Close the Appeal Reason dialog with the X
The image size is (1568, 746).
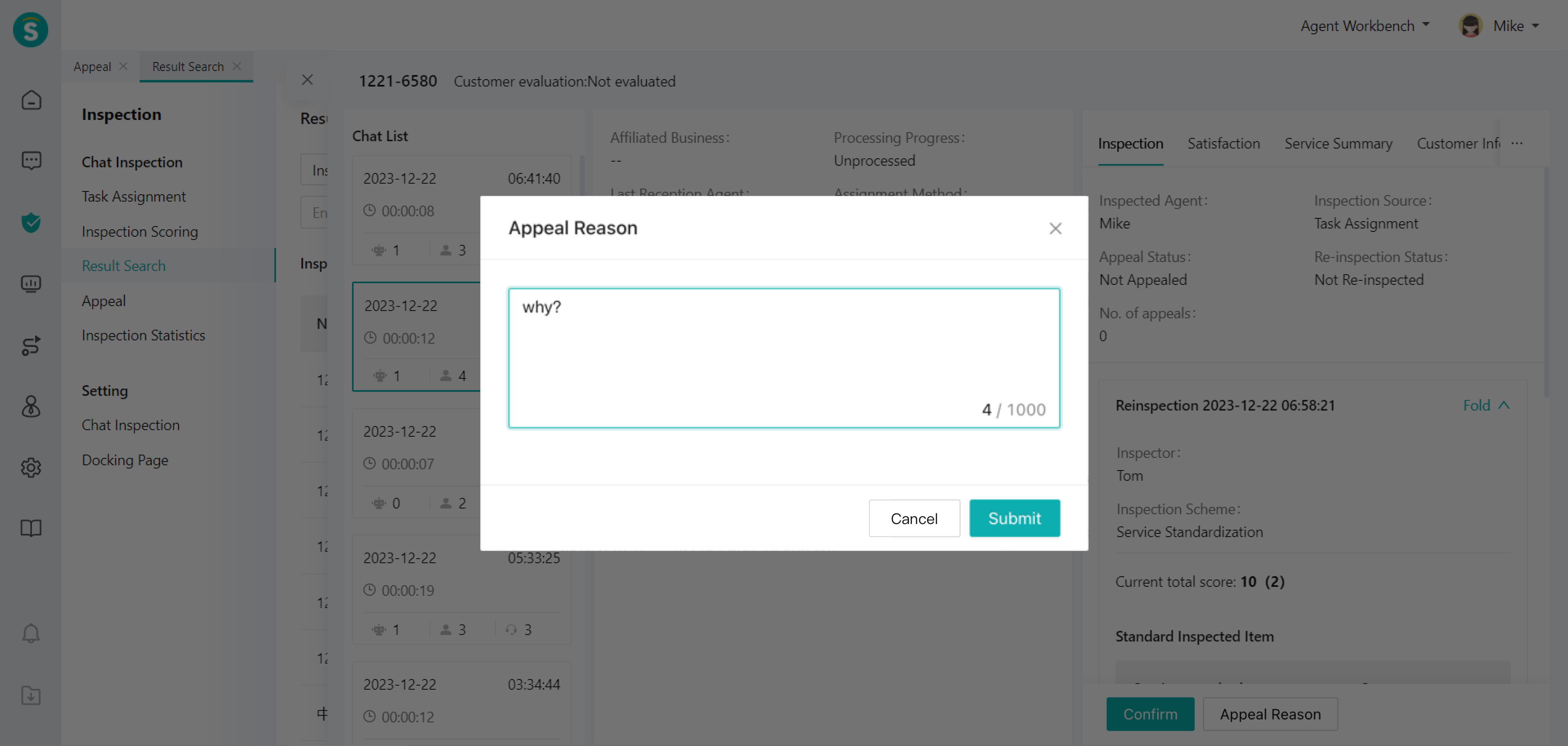coord(1055,228)
